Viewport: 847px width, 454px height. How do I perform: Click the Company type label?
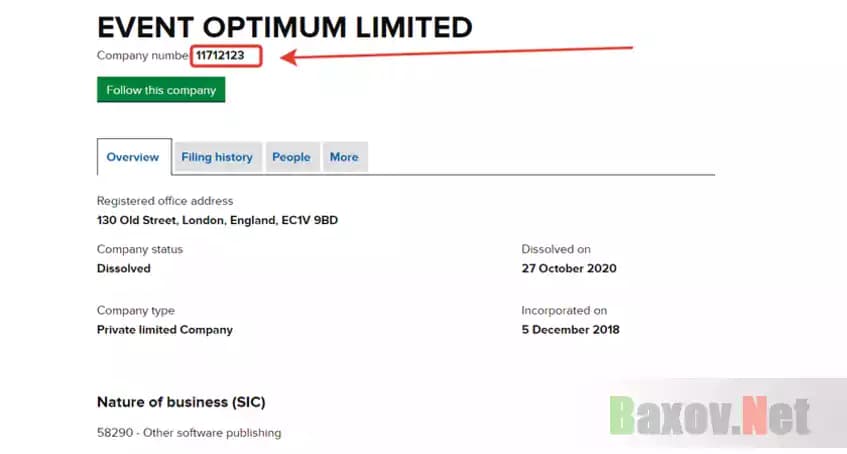(135, 311)
